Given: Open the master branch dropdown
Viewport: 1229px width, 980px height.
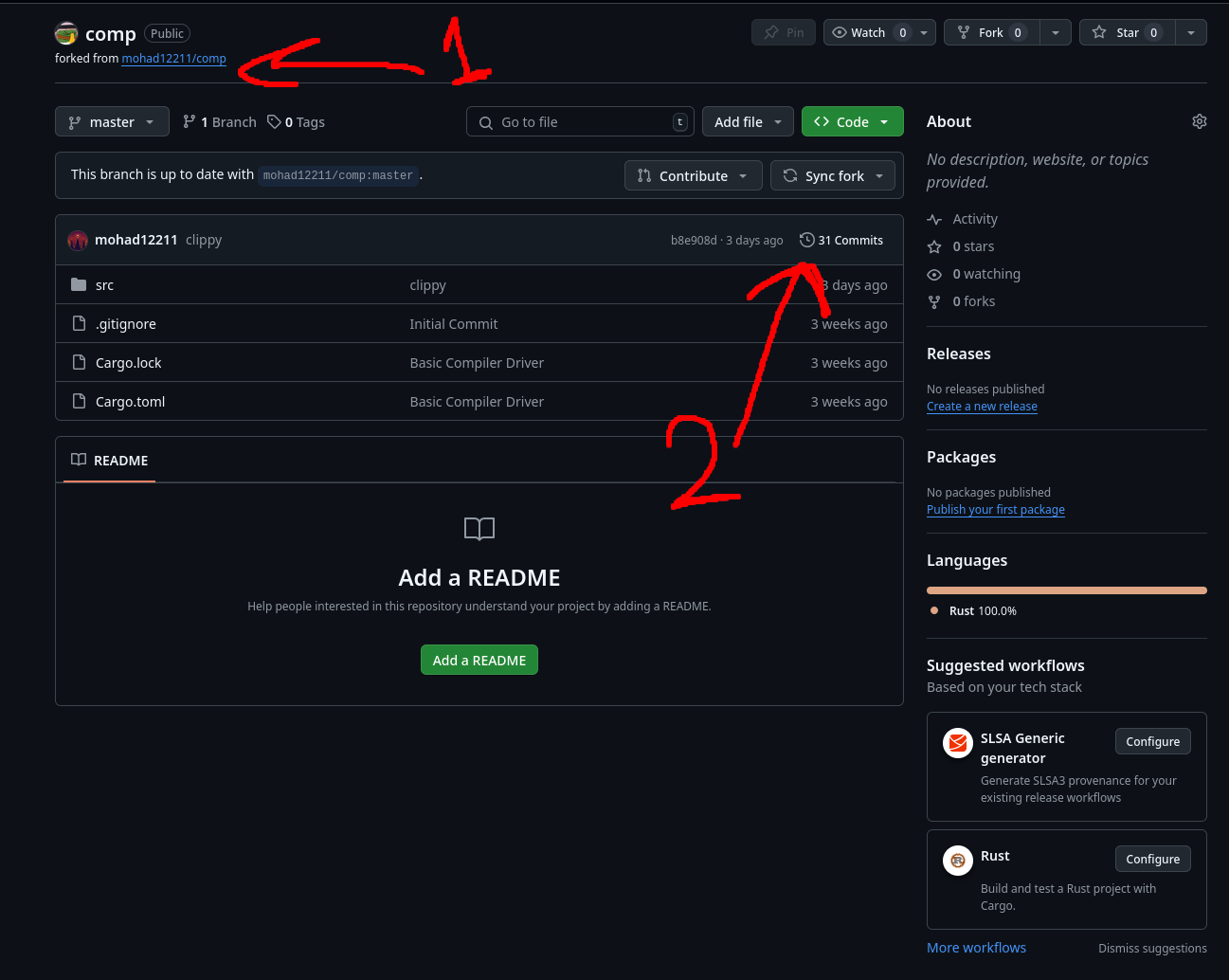Looking at the screenshot, I should (x=112, y=122).
